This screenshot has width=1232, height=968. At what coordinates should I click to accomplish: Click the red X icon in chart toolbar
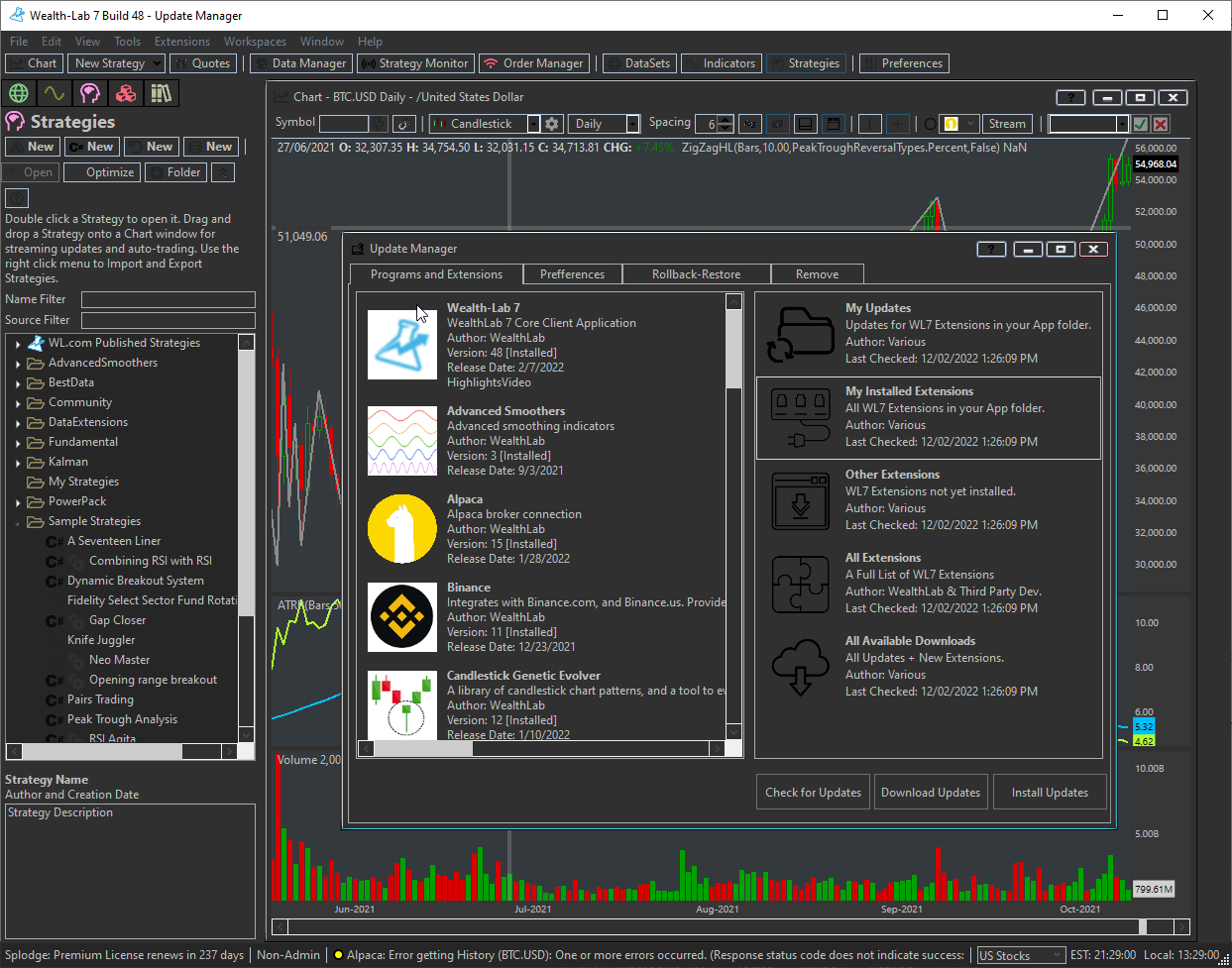coord(1161,124)
